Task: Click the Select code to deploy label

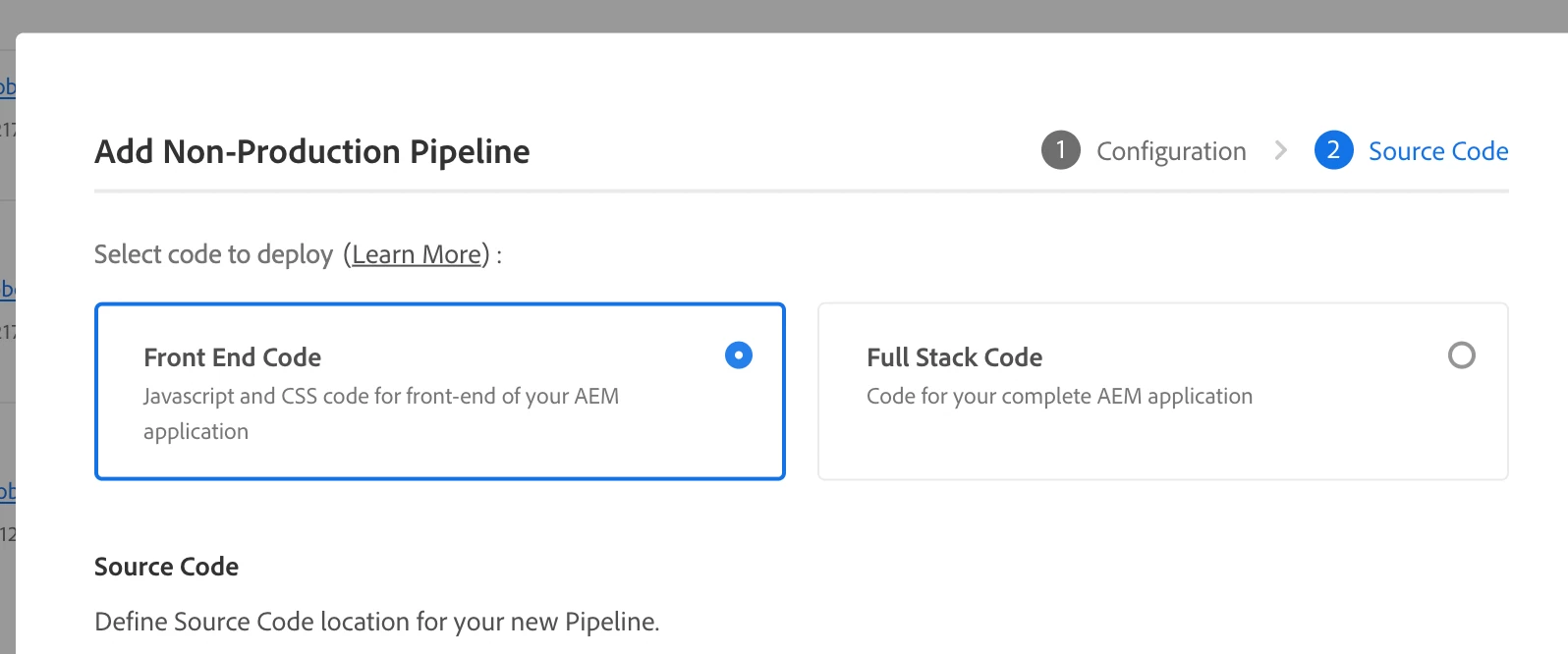Action: (x=213, y=255)
